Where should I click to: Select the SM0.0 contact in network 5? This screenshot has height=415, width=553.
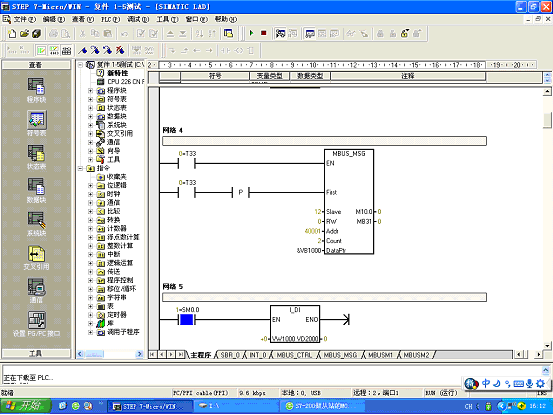[x=187, y=320]
